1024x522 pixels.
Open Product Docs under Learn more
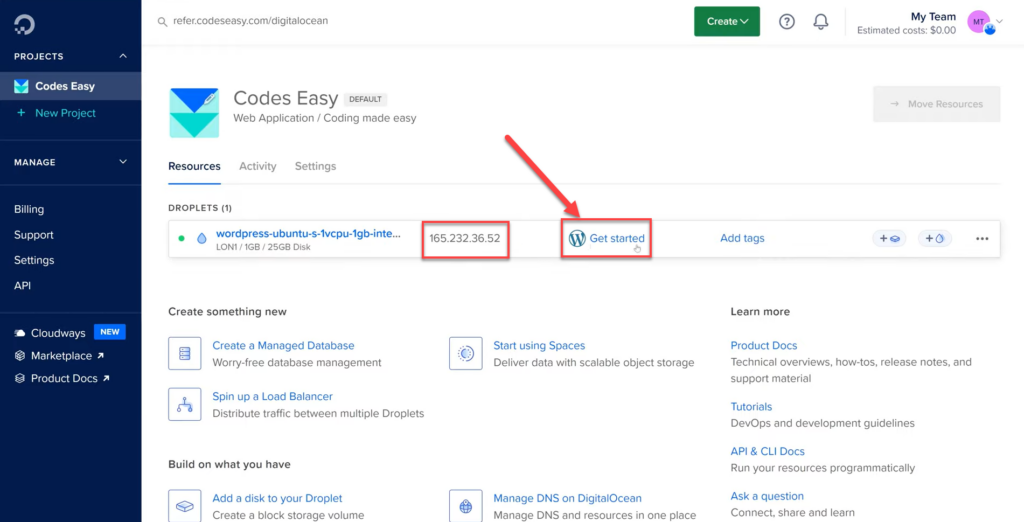tap(763, 346)
